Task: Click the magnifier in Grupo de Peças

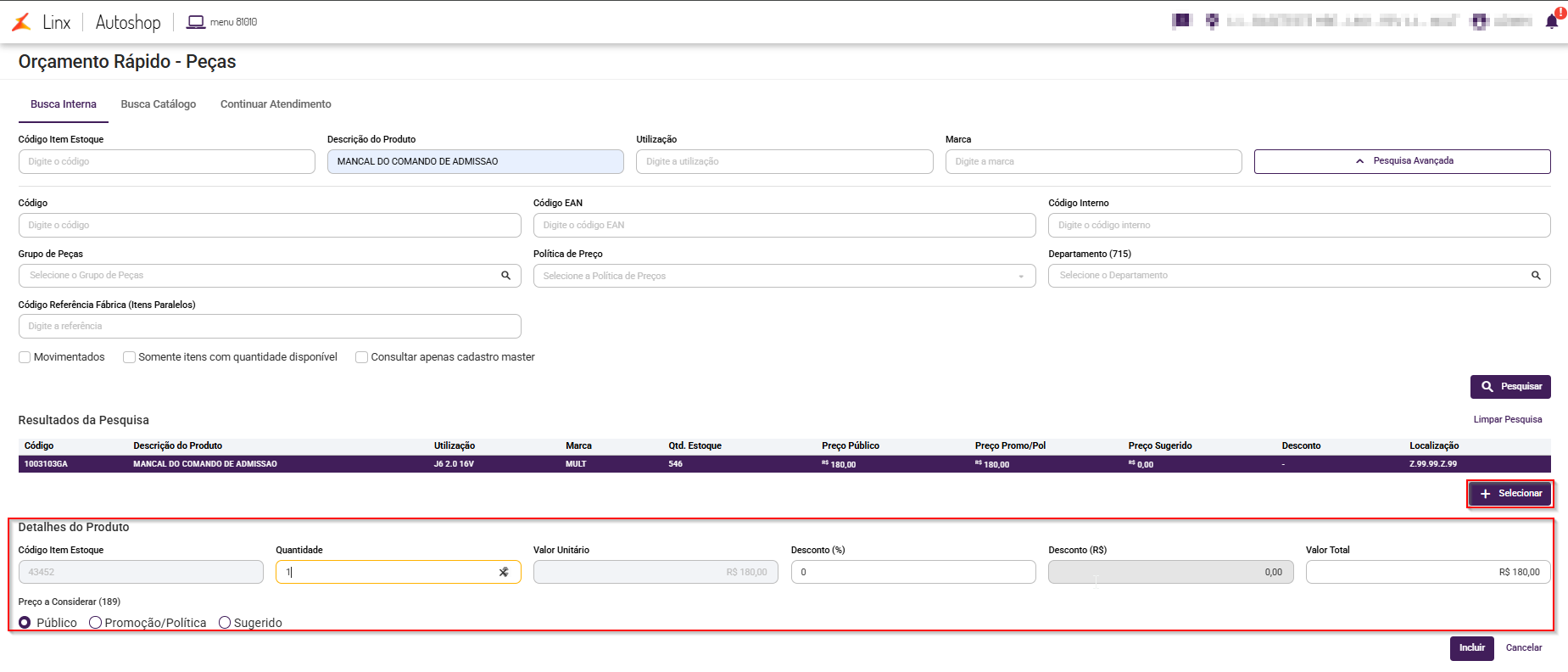Action: click(506, 276)
